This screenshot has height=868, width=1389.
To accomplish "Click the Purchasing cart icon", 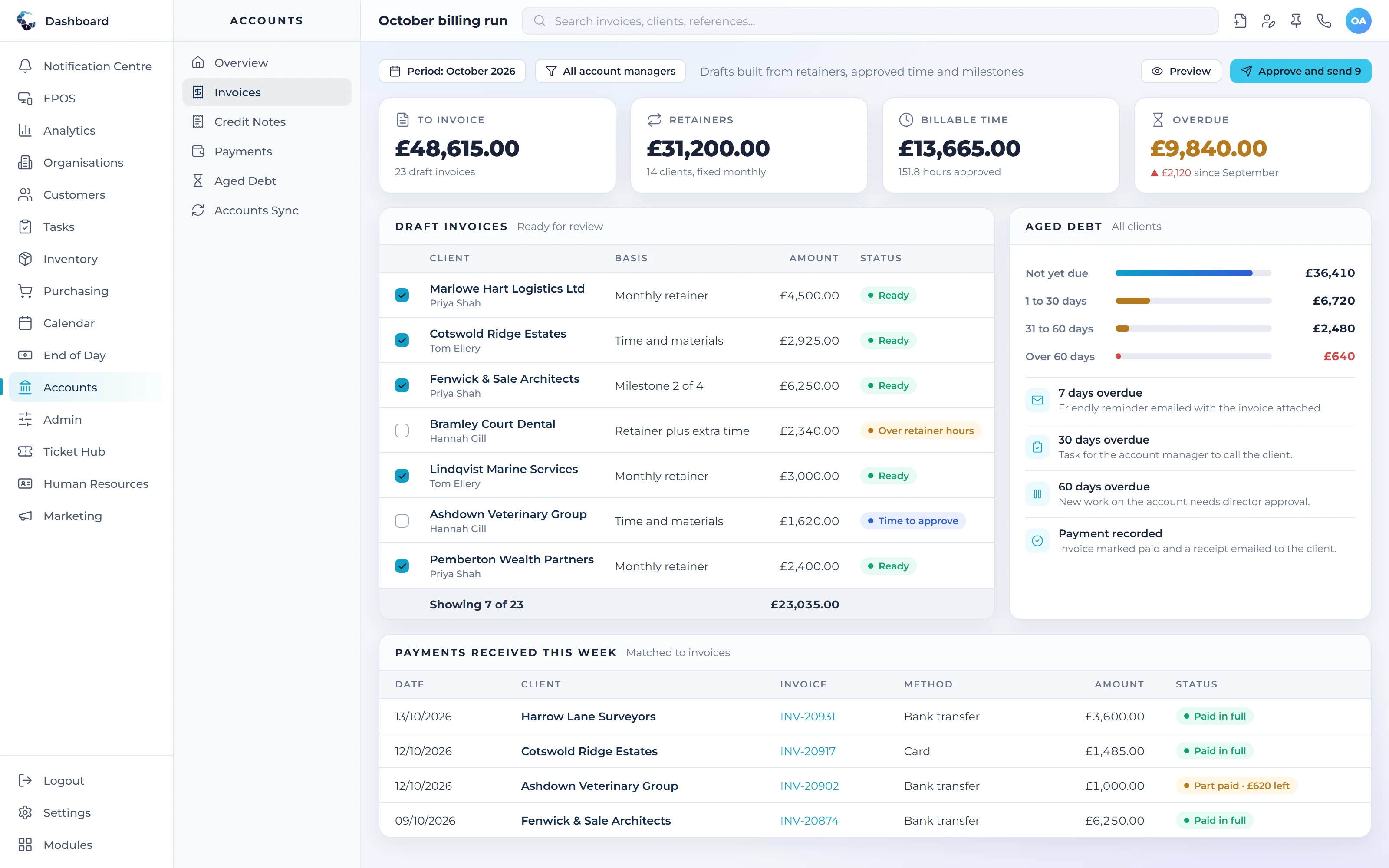I will pyautogui.click(x=25, y=291).
